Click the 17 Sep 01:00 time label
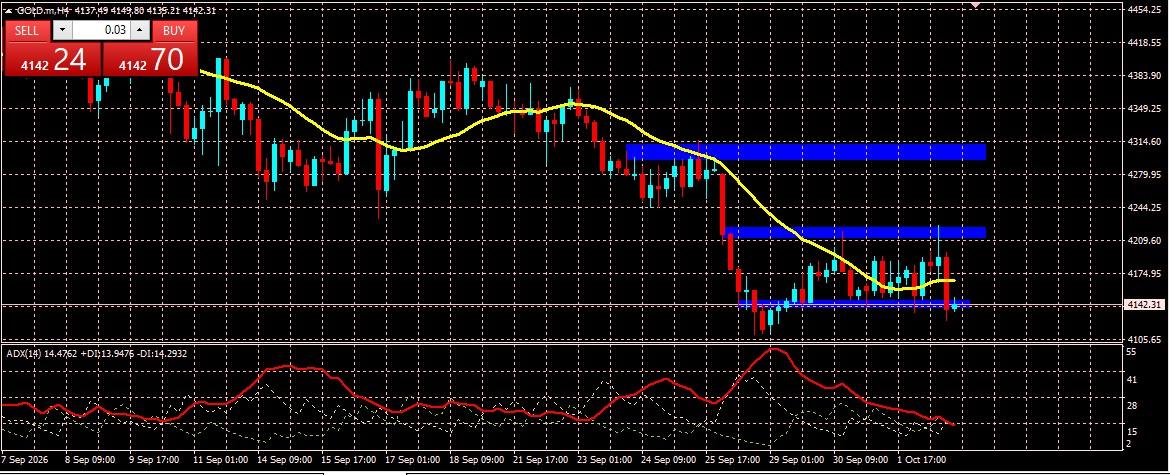 tap(413, 460)
